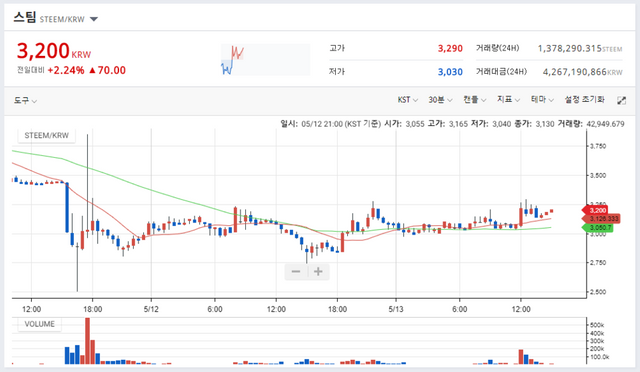Click the 거래량 42,949.679 candle info value
The image size is (640, 372).
point(591,124)
